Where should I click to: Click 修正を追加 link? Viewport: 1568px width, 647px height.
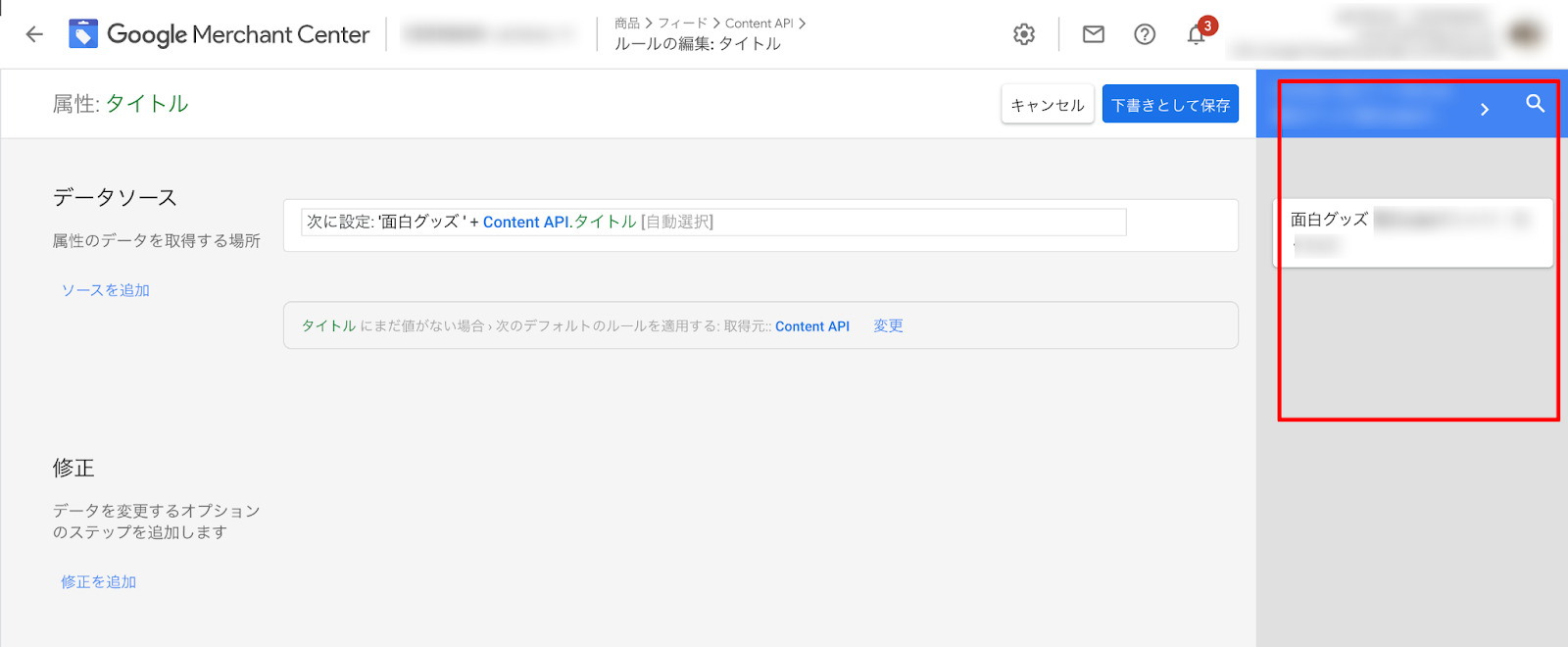(x=99, y=581)
